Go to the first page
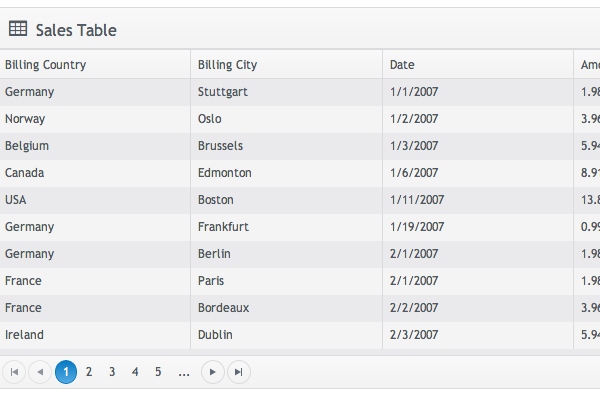The height and width of the screenshot is (400, 600). click(x=14, y=372)
